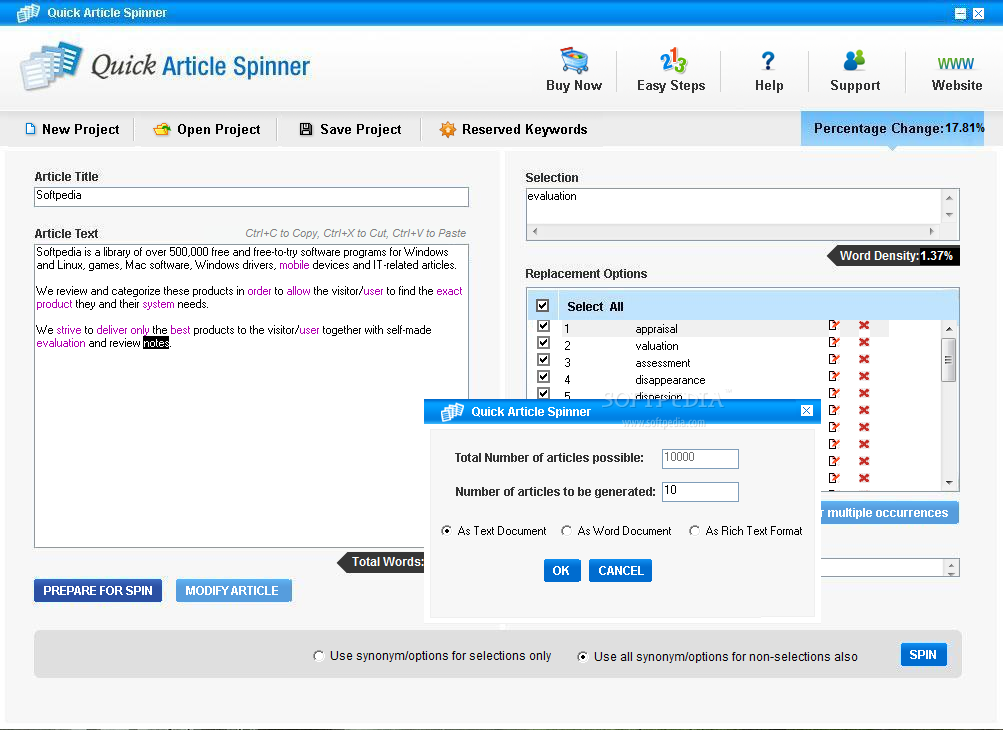This screenshot has width=1003, height=730.
Task: Click the Article Title input field
Action: 251,196
